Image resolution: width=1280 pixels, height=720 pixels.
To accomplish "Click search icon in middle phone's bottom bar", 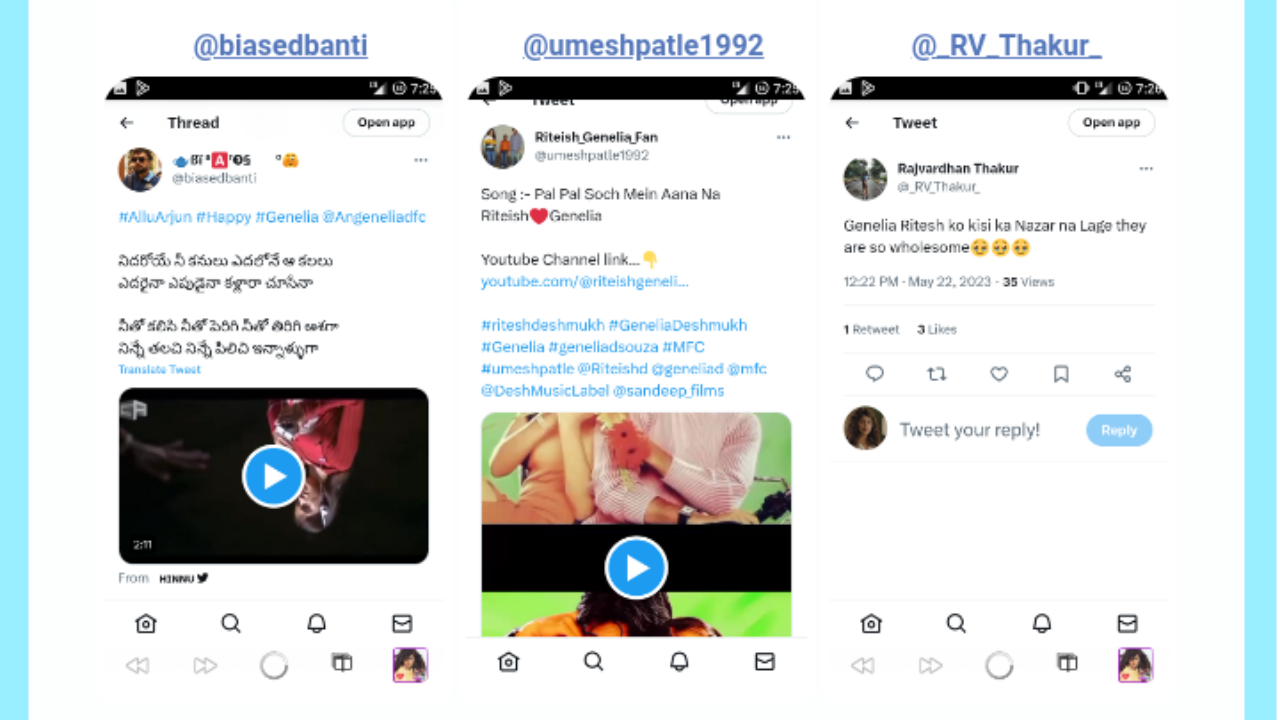I will tap(594, 661).
